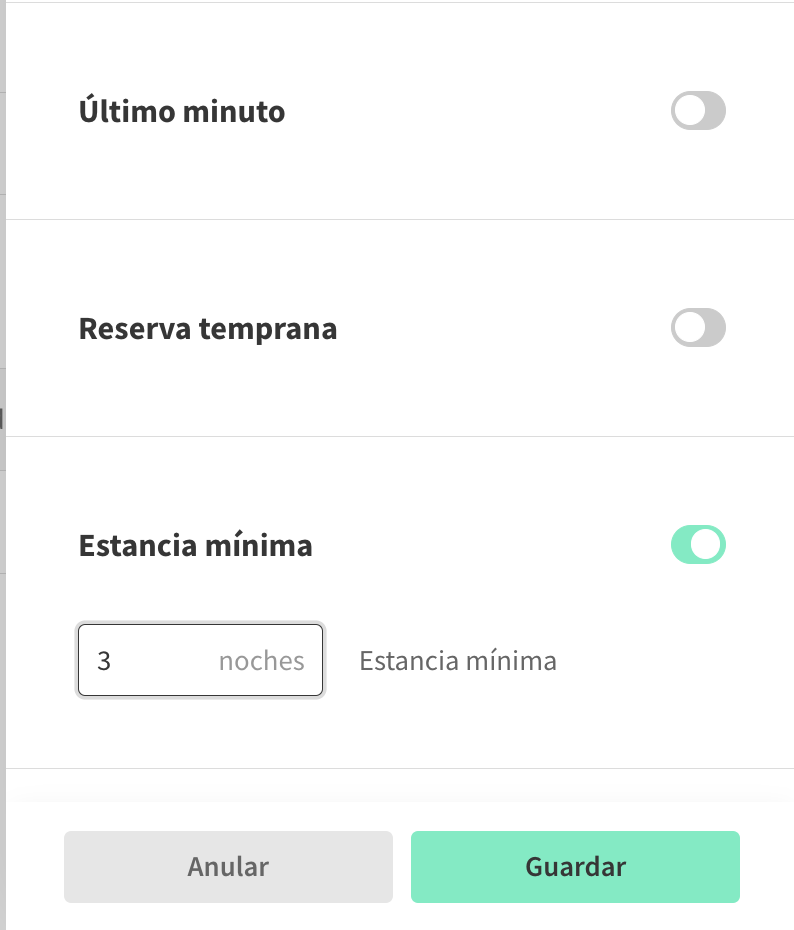Click the white knob of green Estancia switch
This screenshot has height=930, width=794.
[x=708, y=545]
